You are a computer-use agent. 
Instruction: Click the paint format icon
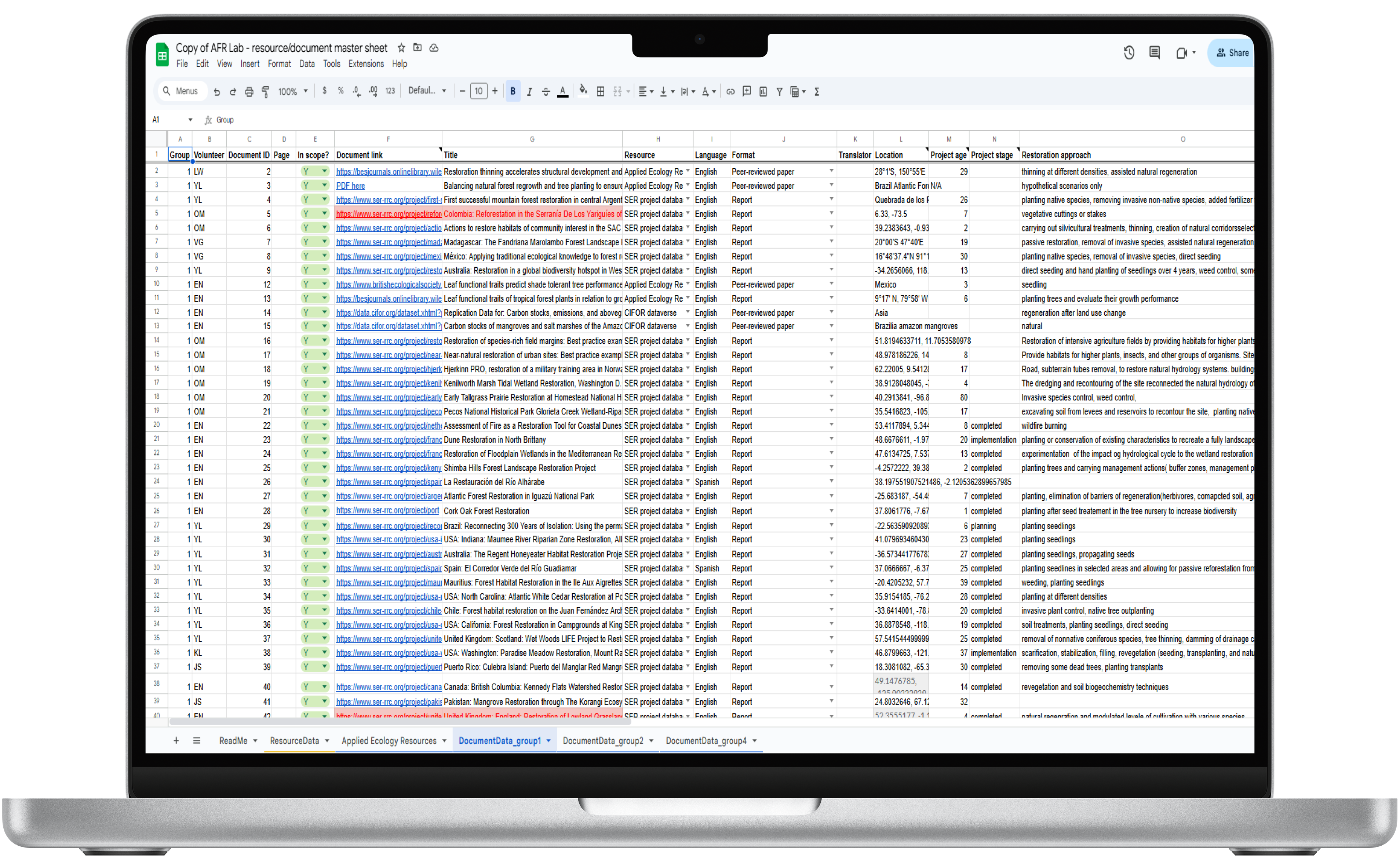[x=265, y=91]
